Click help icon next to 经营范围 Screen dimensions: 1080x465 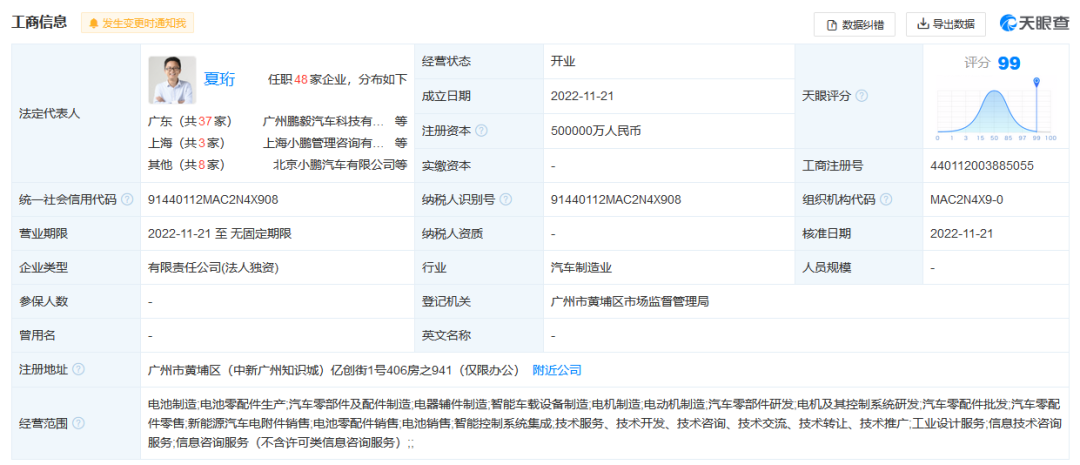coord(79,423)
